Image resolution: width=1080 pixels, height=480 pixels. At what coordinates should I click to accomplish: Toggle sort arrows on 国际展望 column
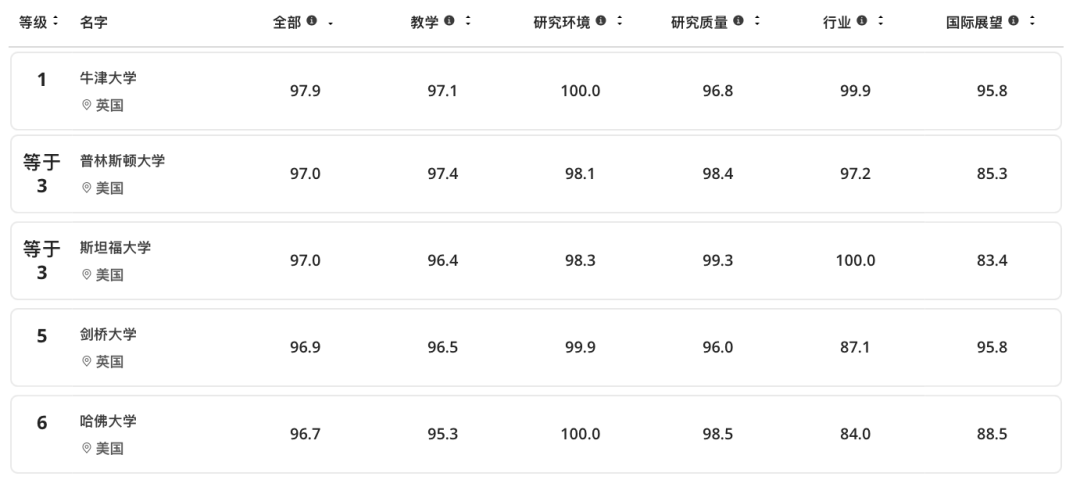tap(1032, 21)
